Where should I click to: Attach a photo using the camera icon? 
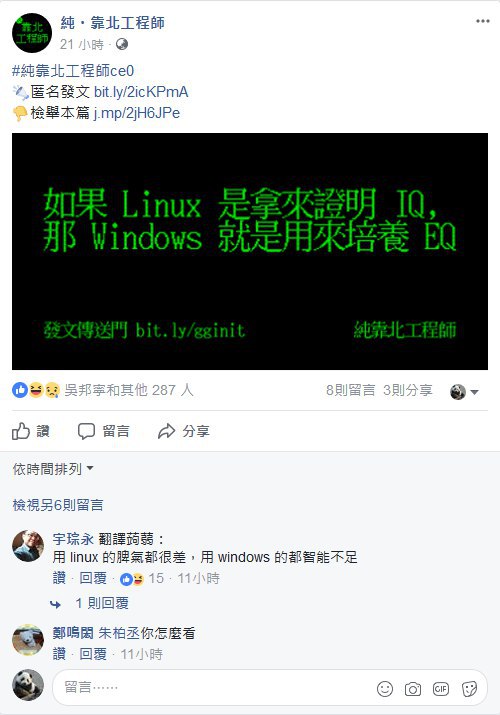[x=412, y=689]
